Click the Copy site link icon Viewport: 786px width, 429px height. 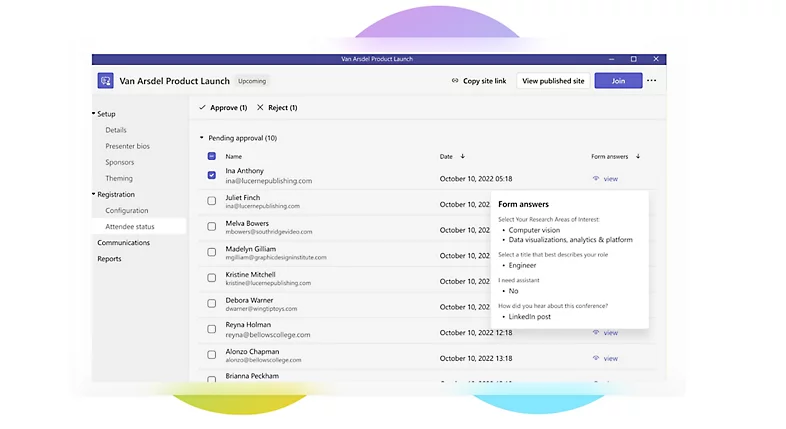tap(455, 81)
